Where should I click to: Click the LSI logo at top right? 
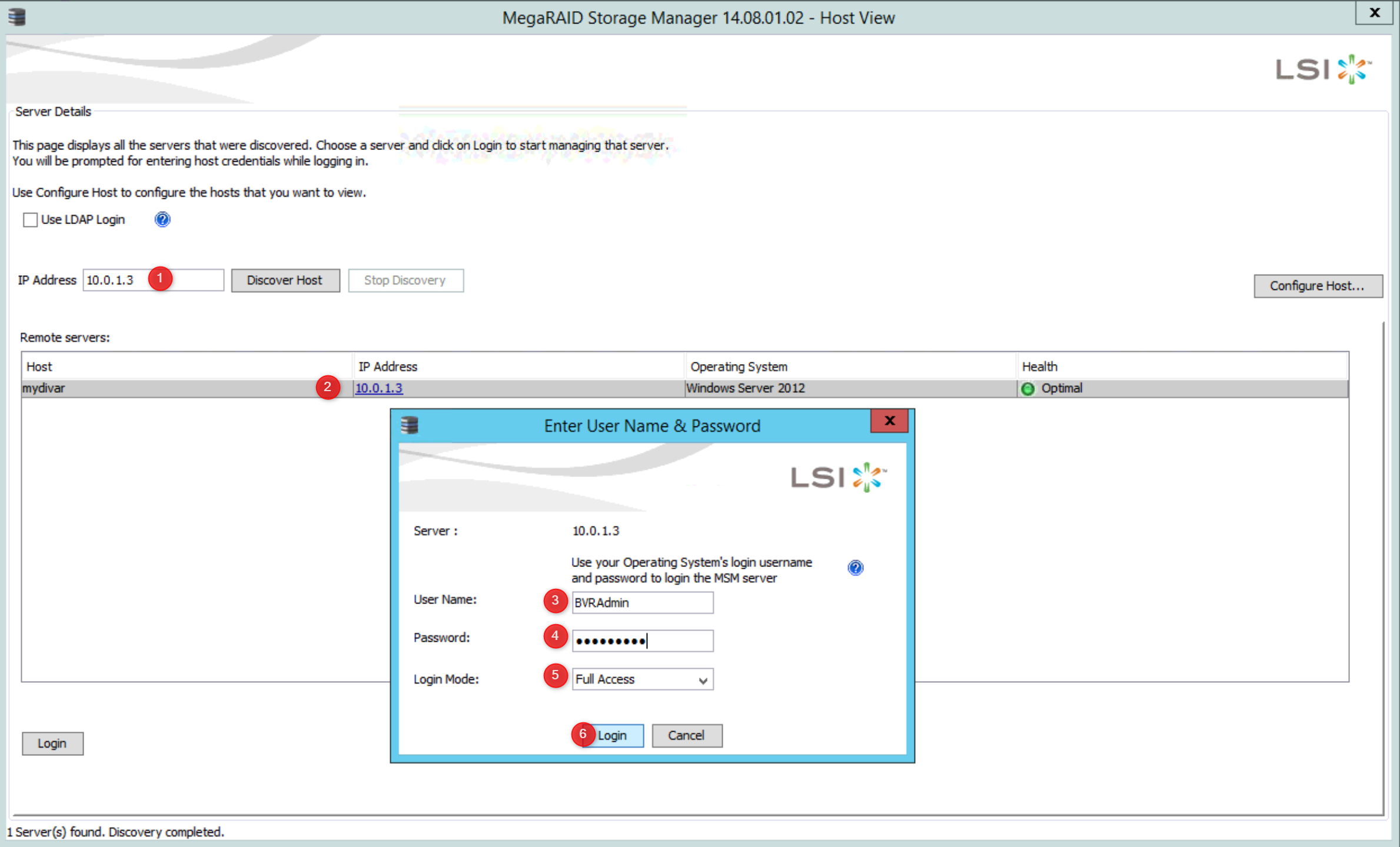[x=1322, y=69]
